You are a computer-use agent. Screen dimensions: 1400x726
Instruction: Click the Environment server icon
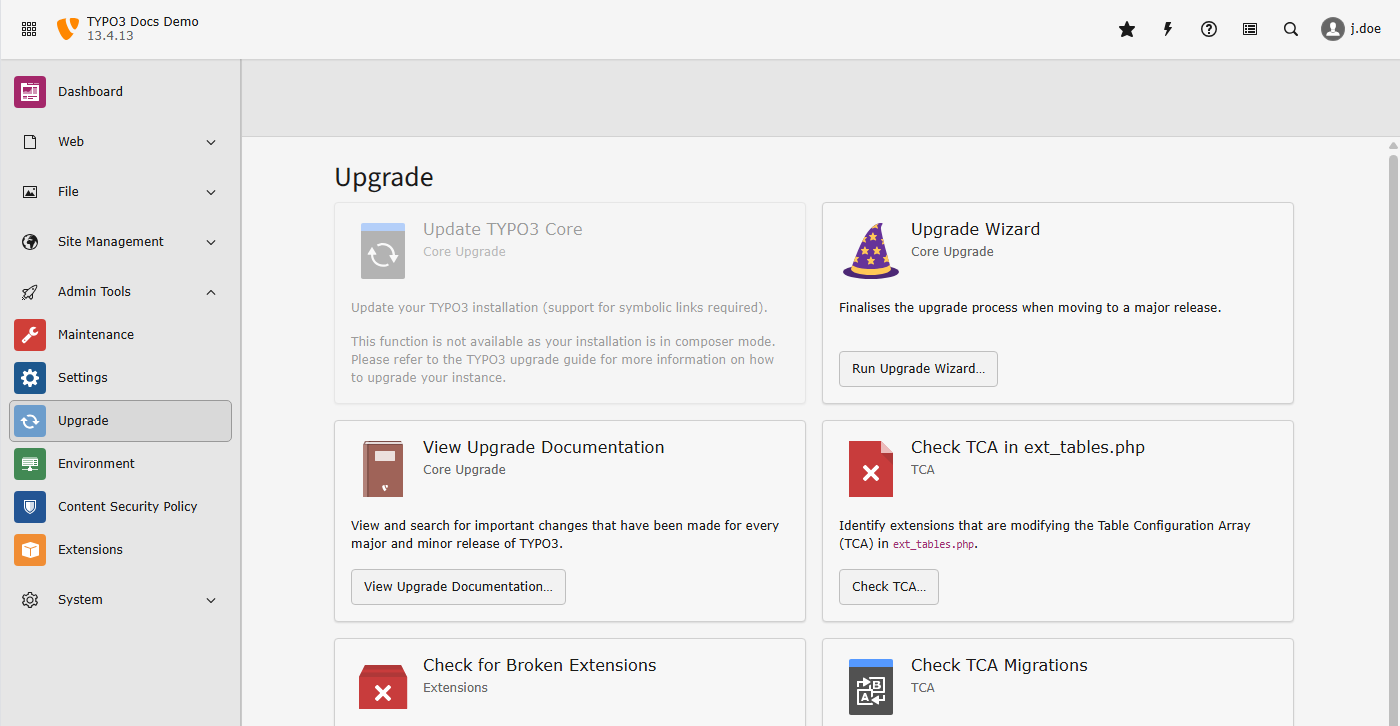tap(30, 464)
